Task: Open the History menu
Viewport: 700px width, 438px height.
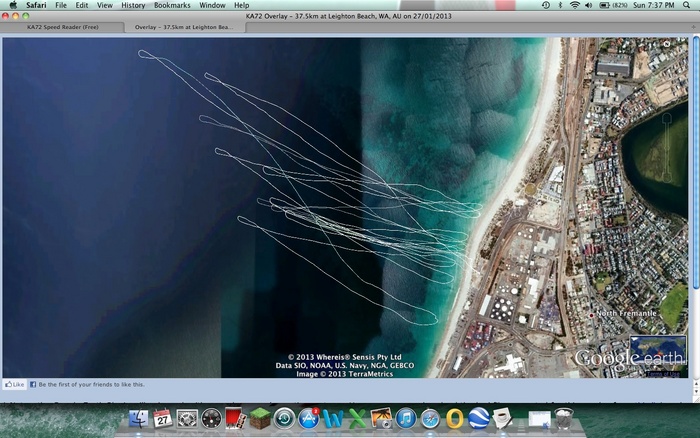Action: pyautogui.click(x=133, y=5)
